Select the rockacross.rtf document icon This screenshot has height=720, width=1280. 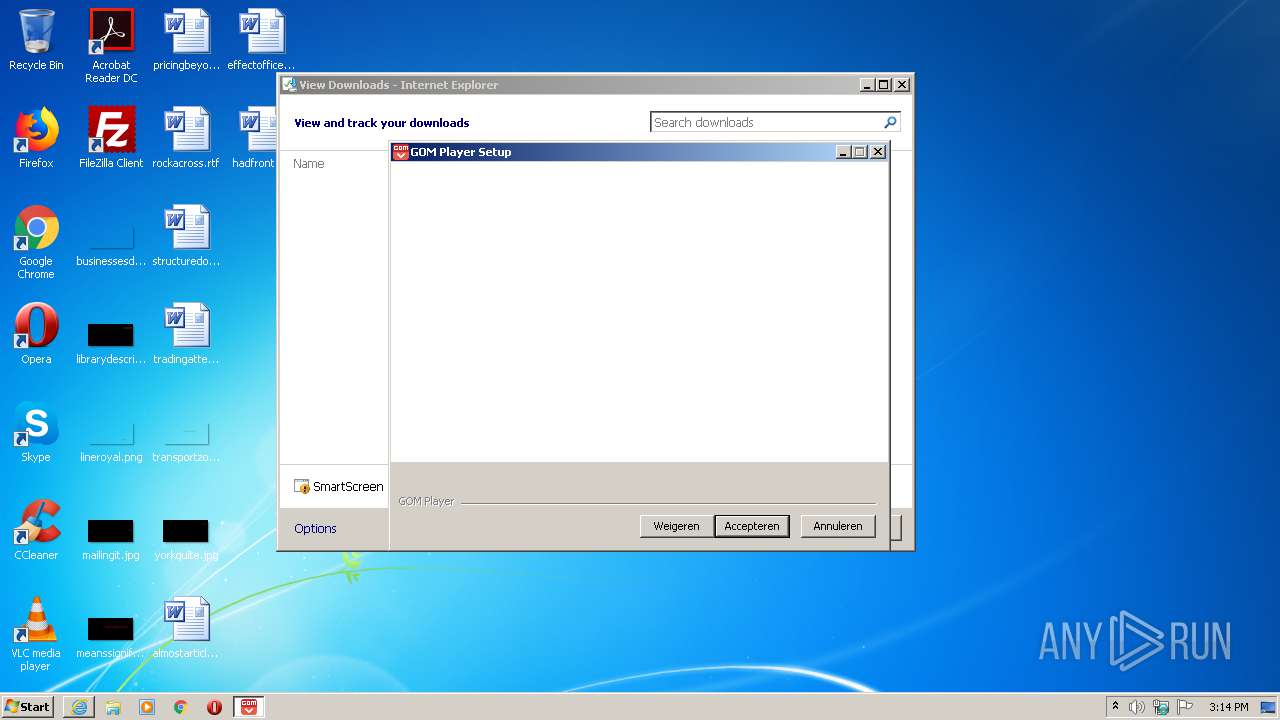(187, 138)
